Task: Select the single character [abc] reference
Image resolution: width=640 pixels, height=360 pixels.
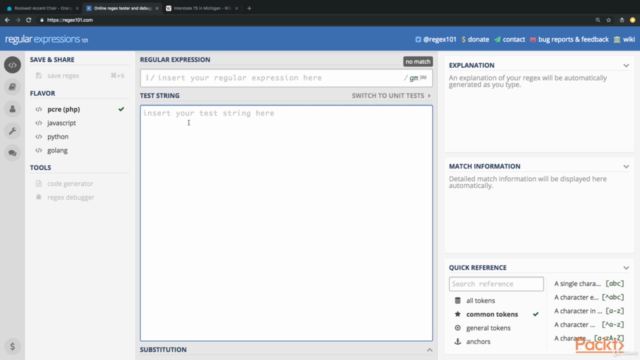Action: [x=589, y=284]
